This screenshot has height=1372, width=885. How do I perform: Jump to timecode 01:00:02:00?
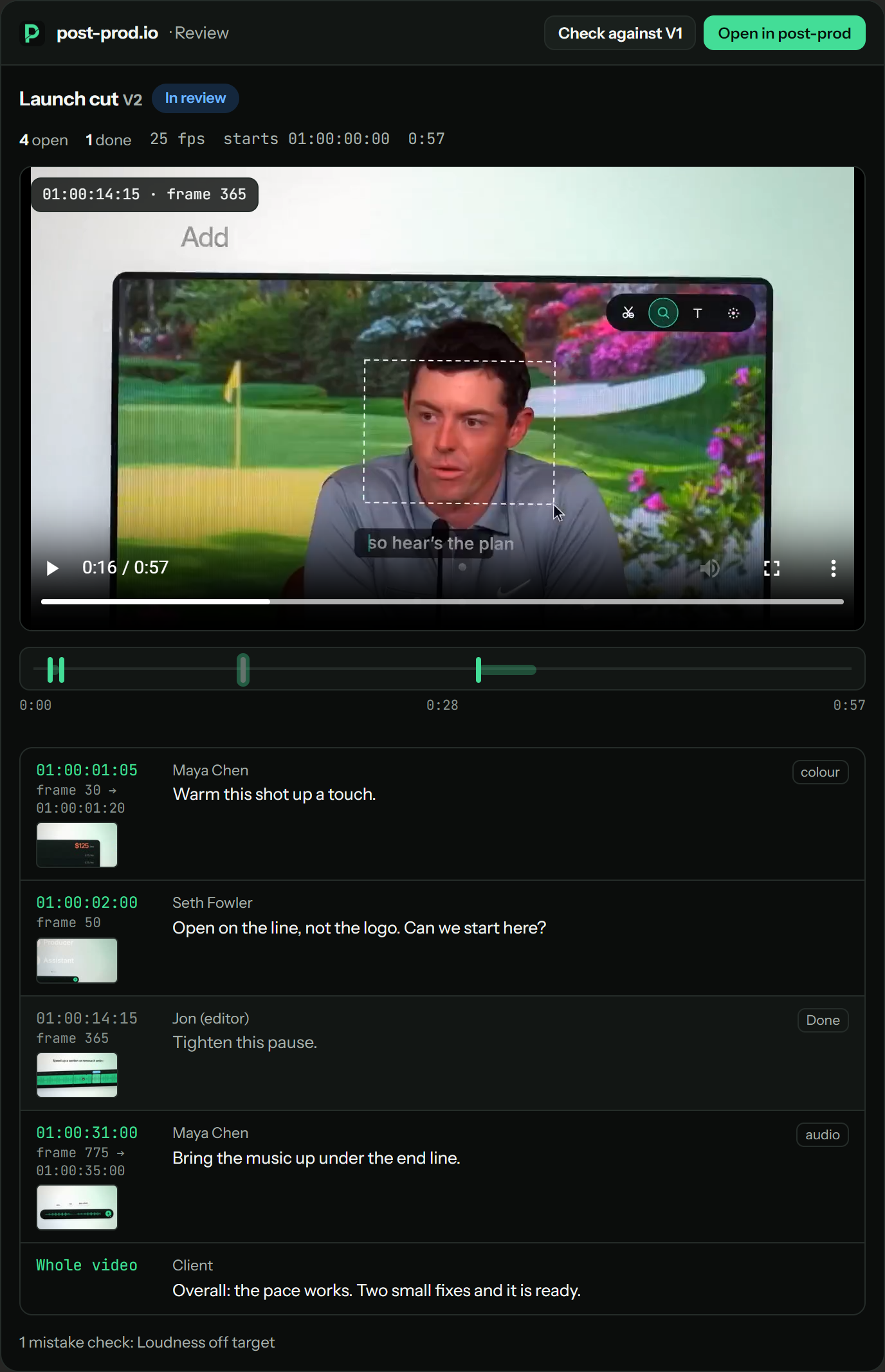coord(87,902)
